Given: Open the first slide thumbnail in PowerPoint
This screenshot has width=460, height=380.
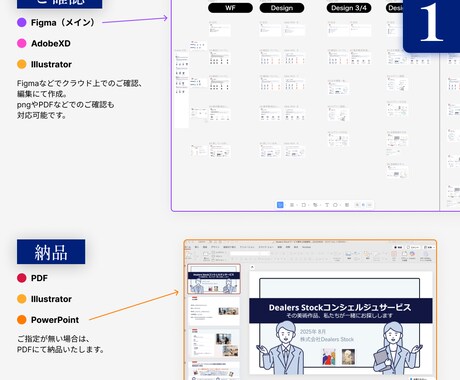Looking at the screenshot, I should coord(214,279).
